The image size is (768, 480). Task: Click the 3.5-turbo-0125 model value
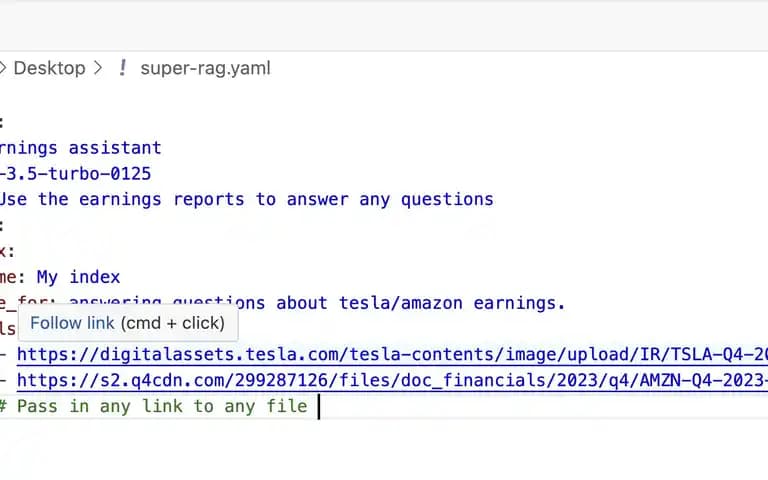pyautogui.click(x=76, y=173)
